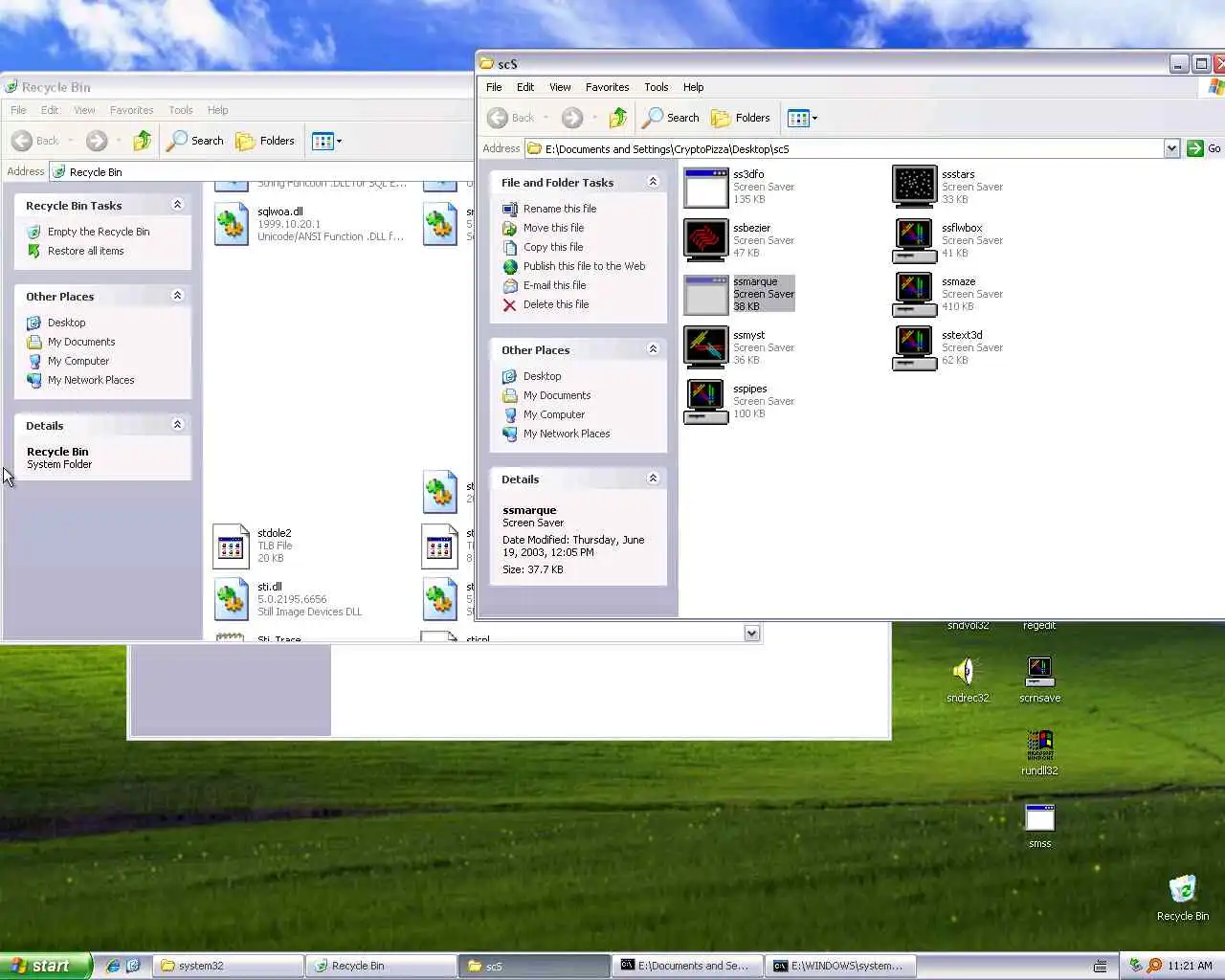Open the Tools menu in scS window
The height and width of the screenshot is (980, 1225).
click(657, 87)
